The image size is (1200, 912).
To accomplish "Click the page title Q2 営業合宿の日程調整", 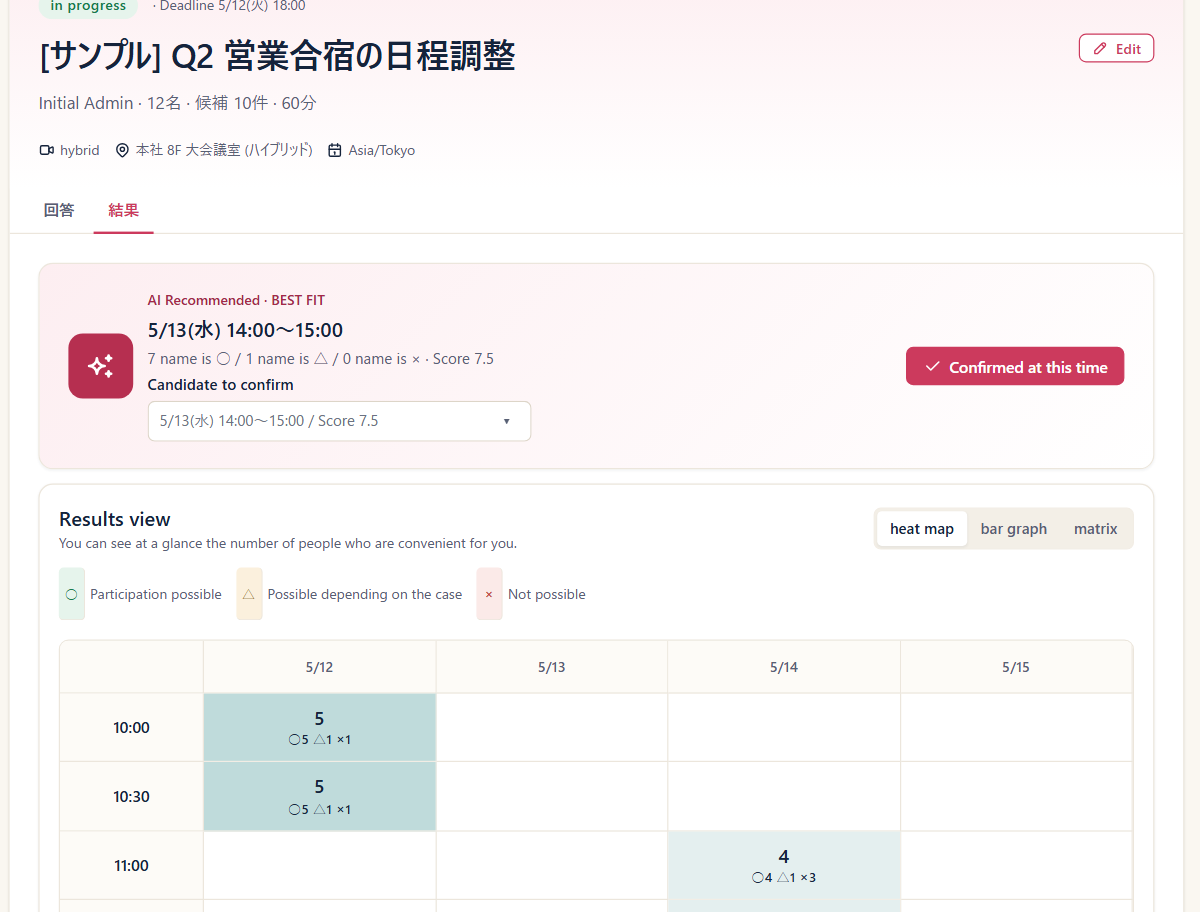I will click(277, 57).
